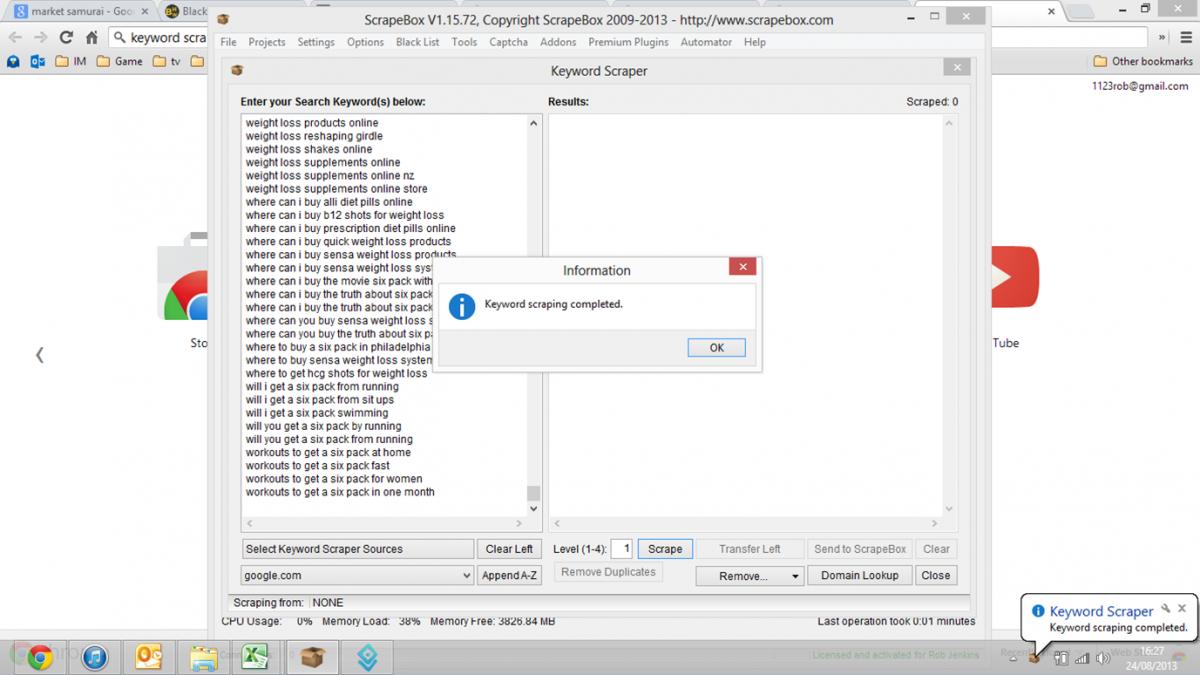Close the market samurai Chrome tab
Image resolution: width=1200 pixels, height=675 pixels.
[x=143, y=12]
